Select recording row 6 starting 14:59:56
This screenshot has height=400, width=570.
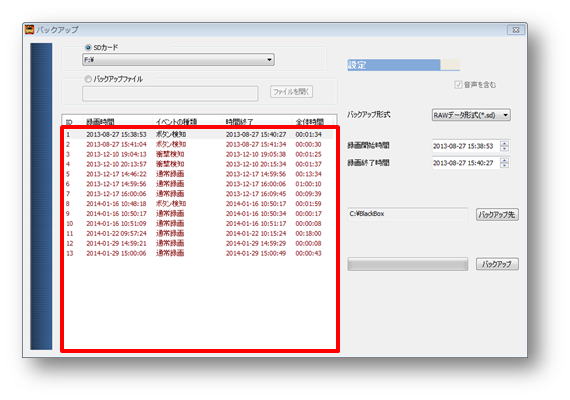[198, 184]
